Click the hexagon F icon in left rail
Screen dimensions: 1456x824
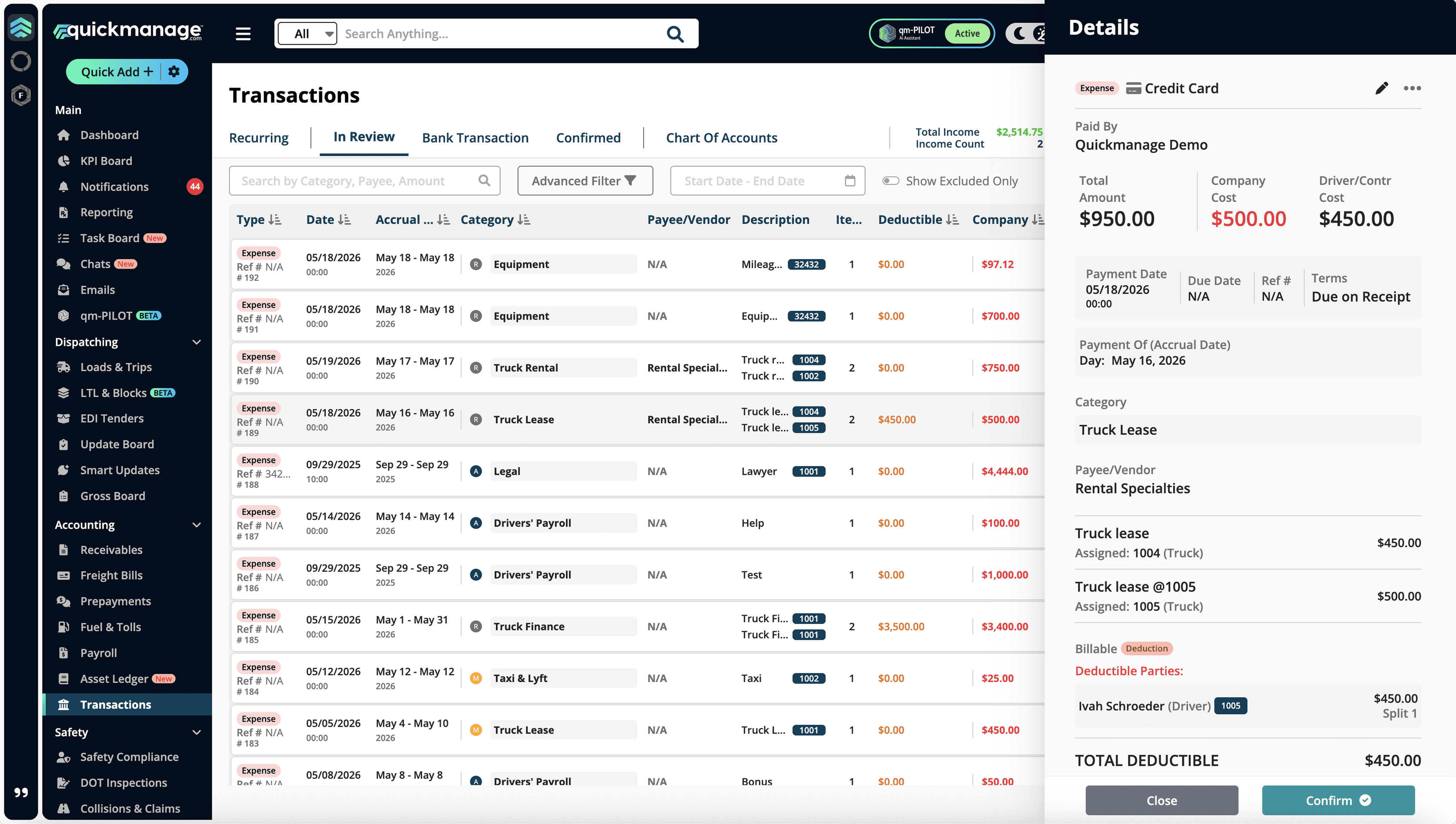[21, 95]
